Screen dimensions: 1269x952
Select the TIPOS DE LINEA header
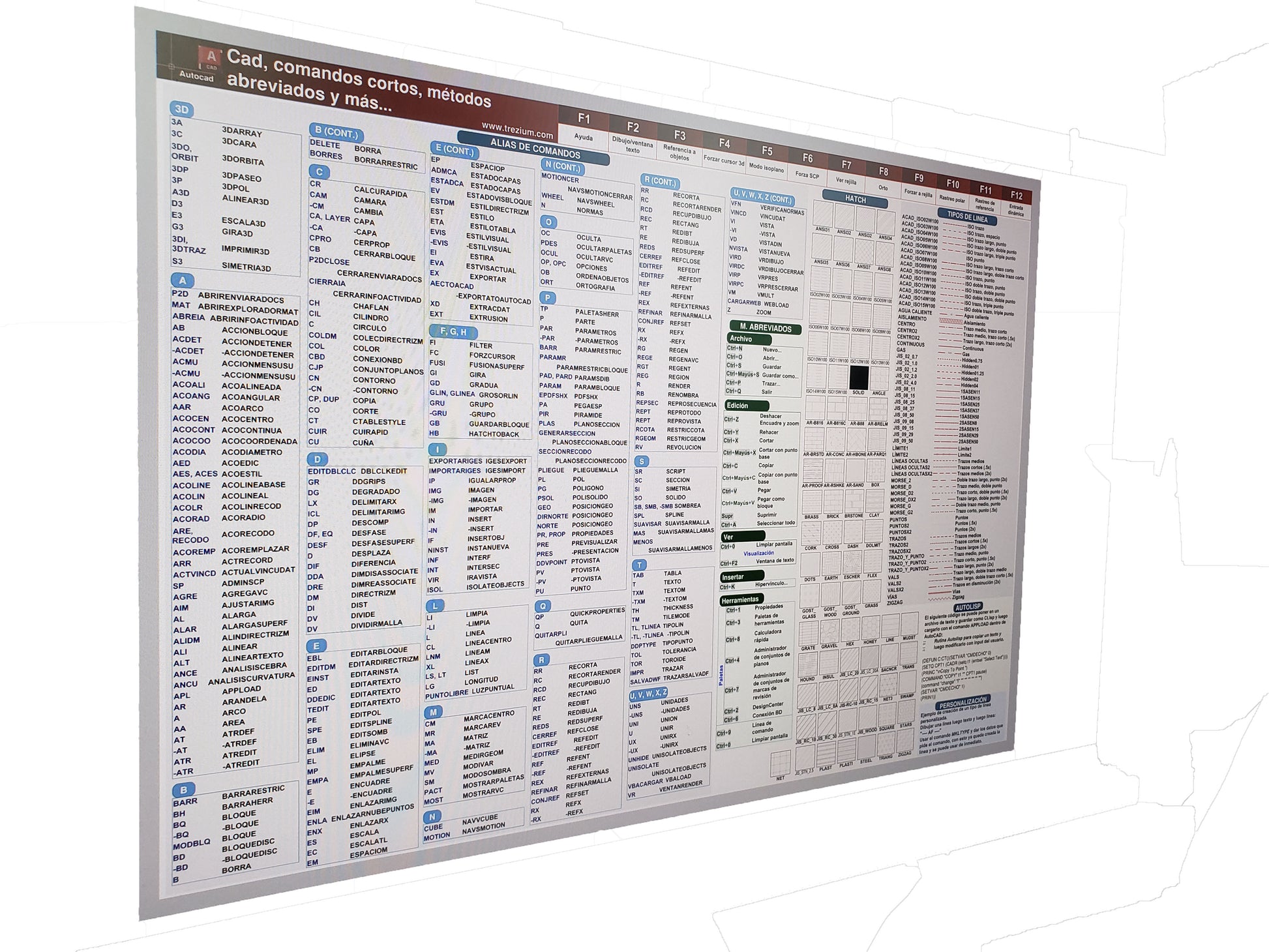[967, 218]
